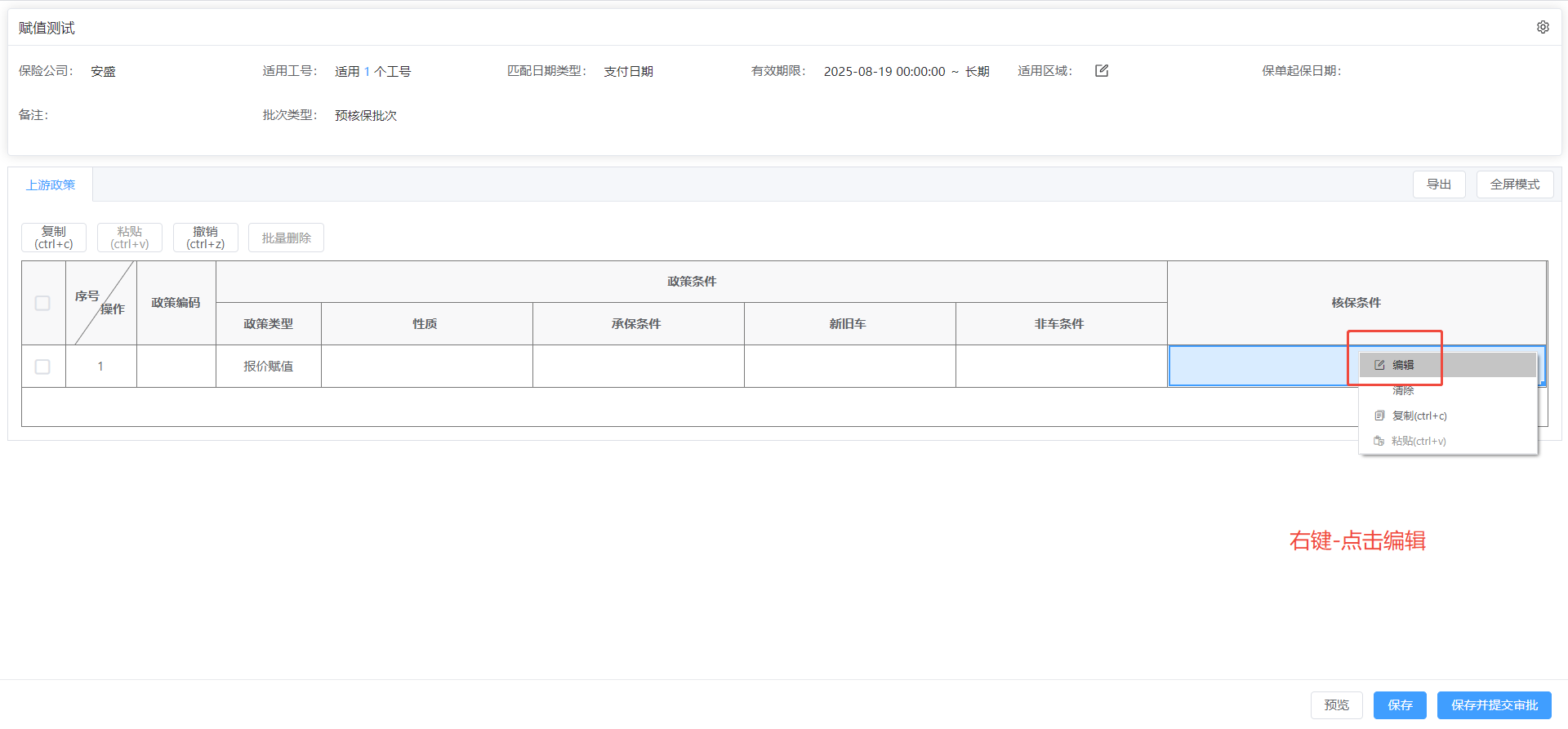Click the 核保条件 column header
The image size is (1568, 729).
[1356, 303]
